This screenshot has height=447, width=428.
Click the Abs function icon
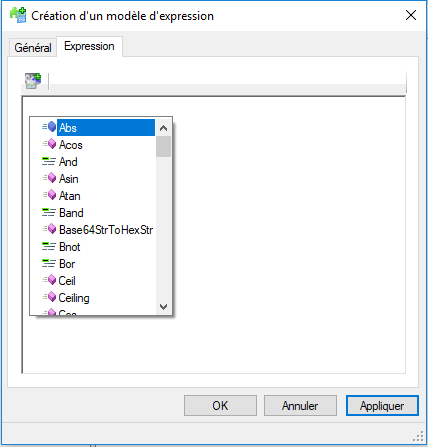(x=49, y=127)
